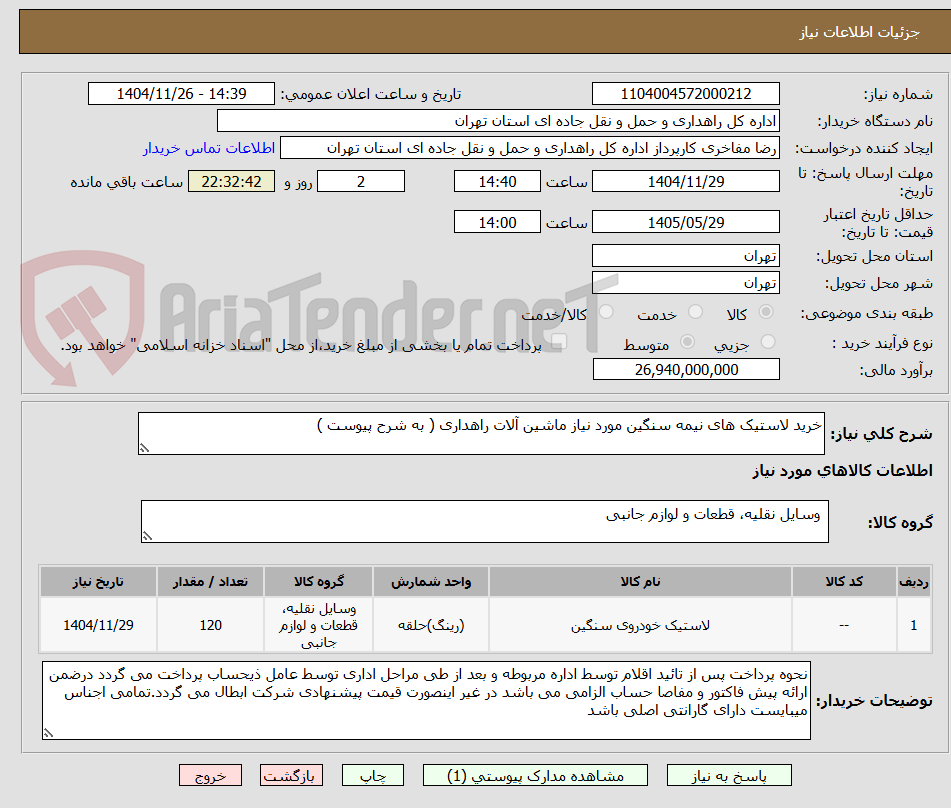Grab resize handle of goods group box

[x=147, y=536]
